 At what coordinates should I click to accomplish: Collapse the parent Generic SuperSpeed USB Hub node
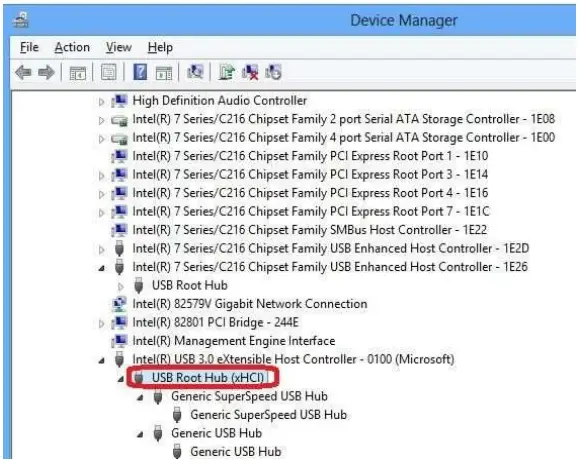pos(140,398)
